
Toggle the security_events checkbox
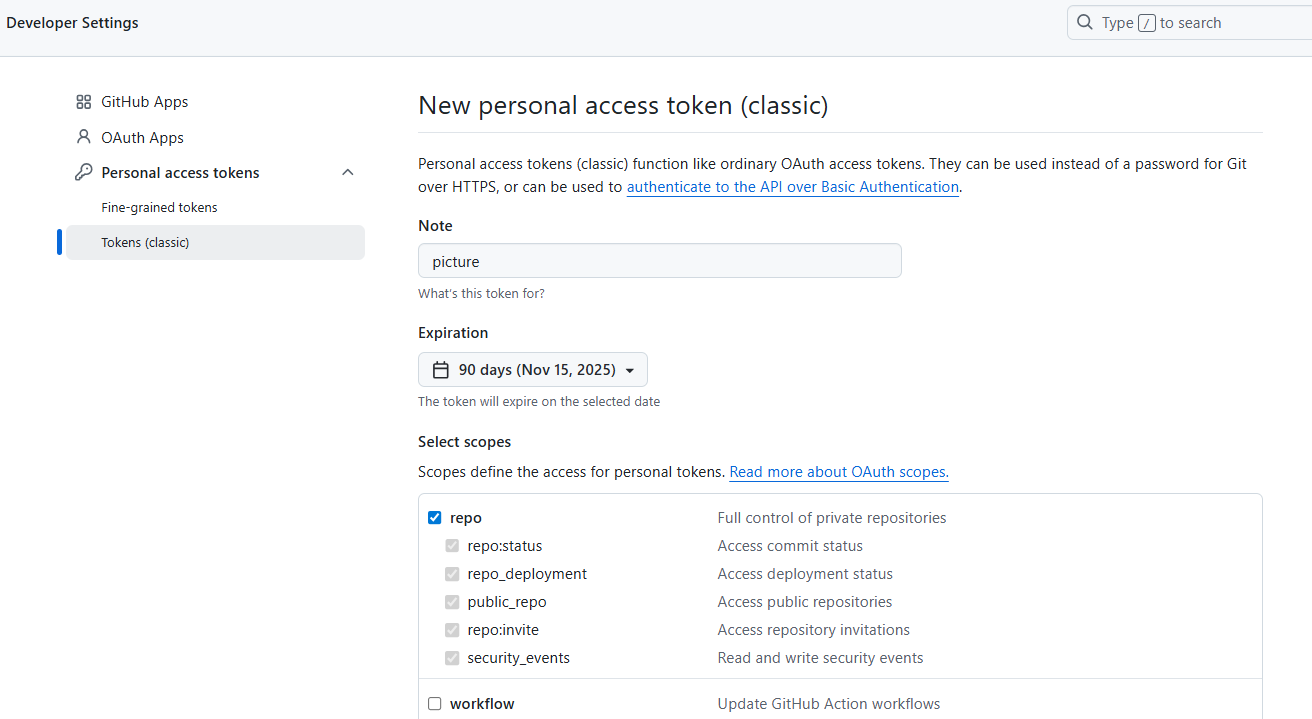[x=452, y=658]
